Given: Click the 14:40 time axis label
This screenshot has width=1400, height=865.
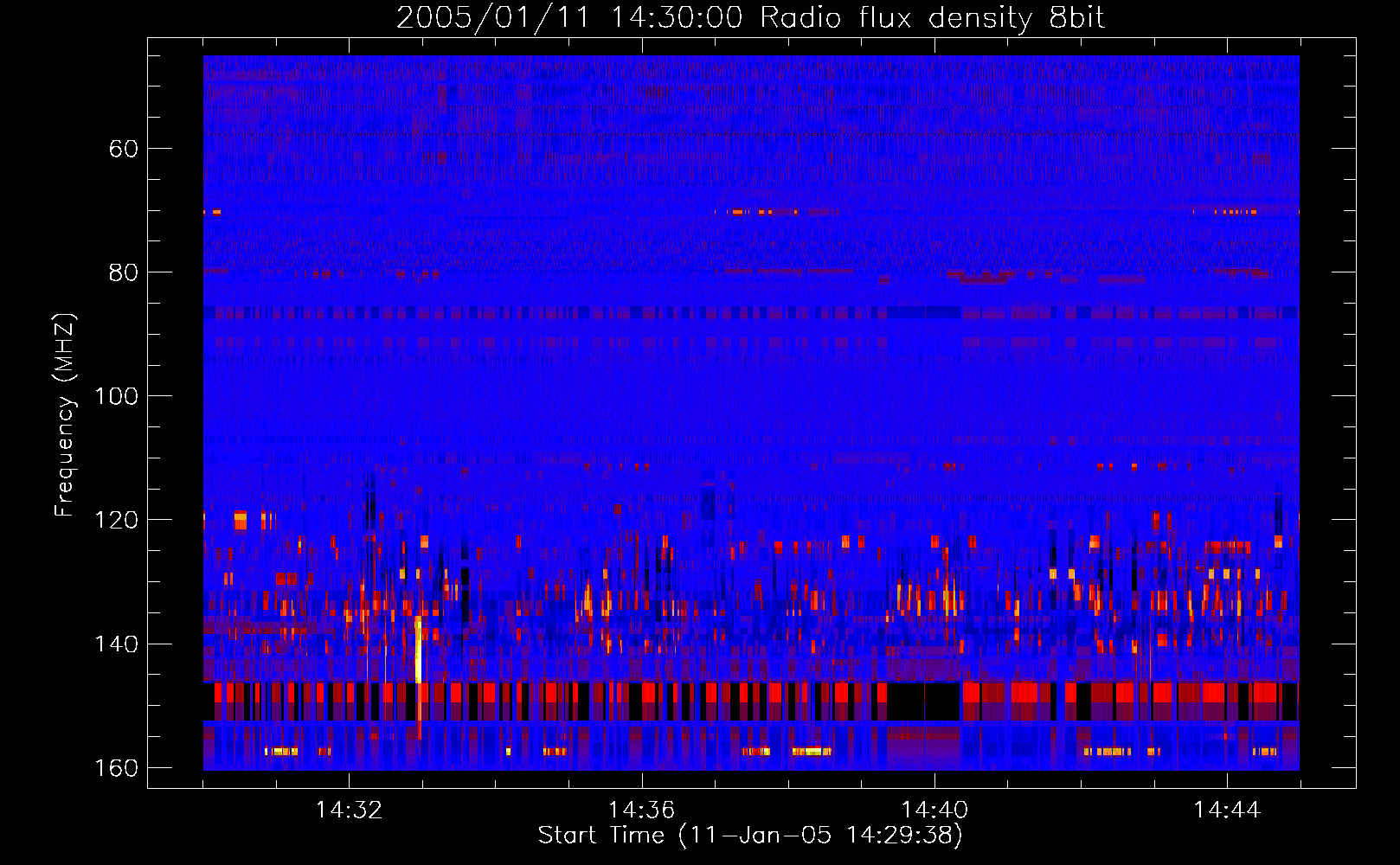Looking at the screenshot, I should click(934, 811).
